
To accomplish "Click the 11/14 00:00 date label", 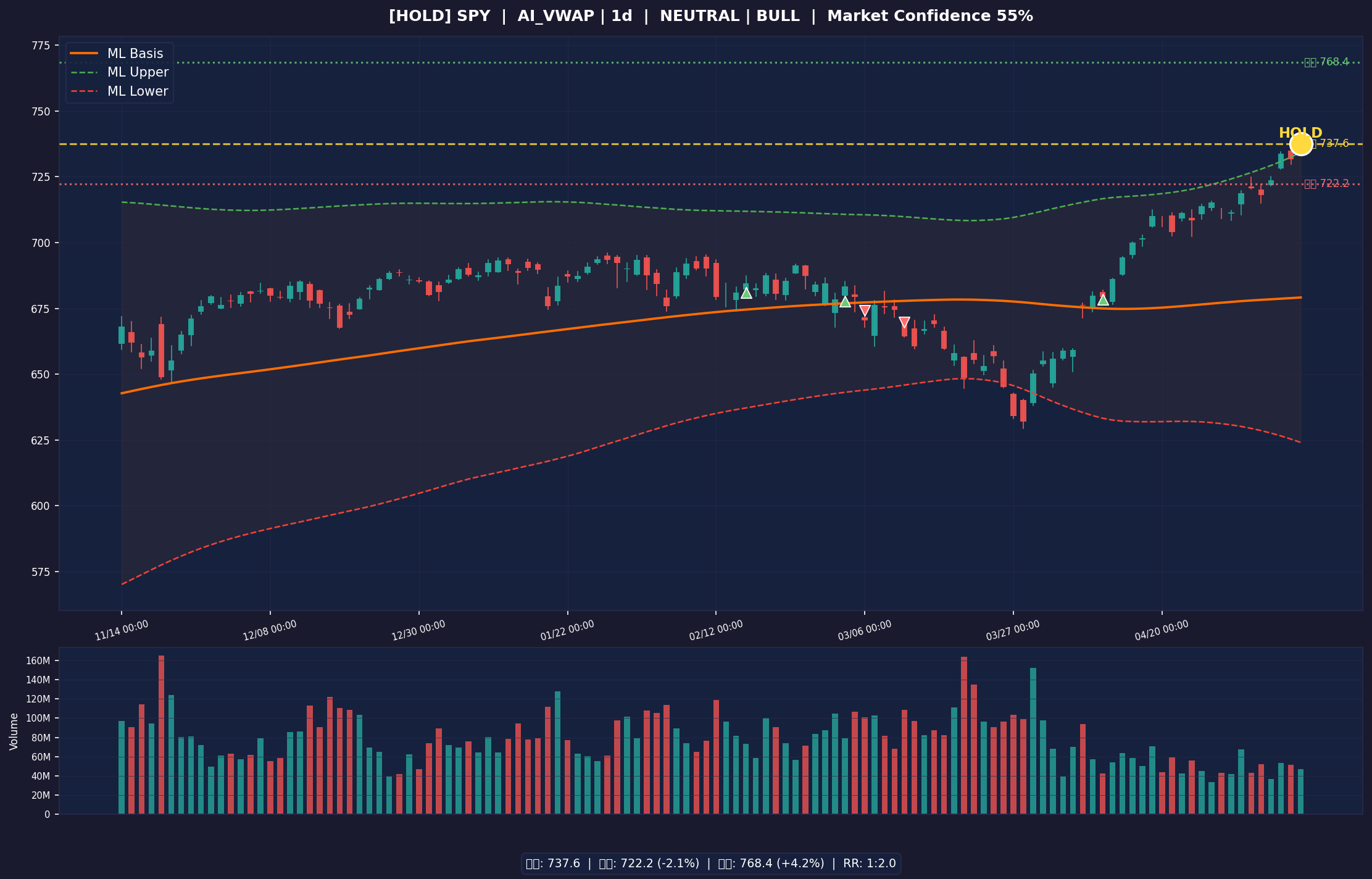I will click(x=122, y=630).
